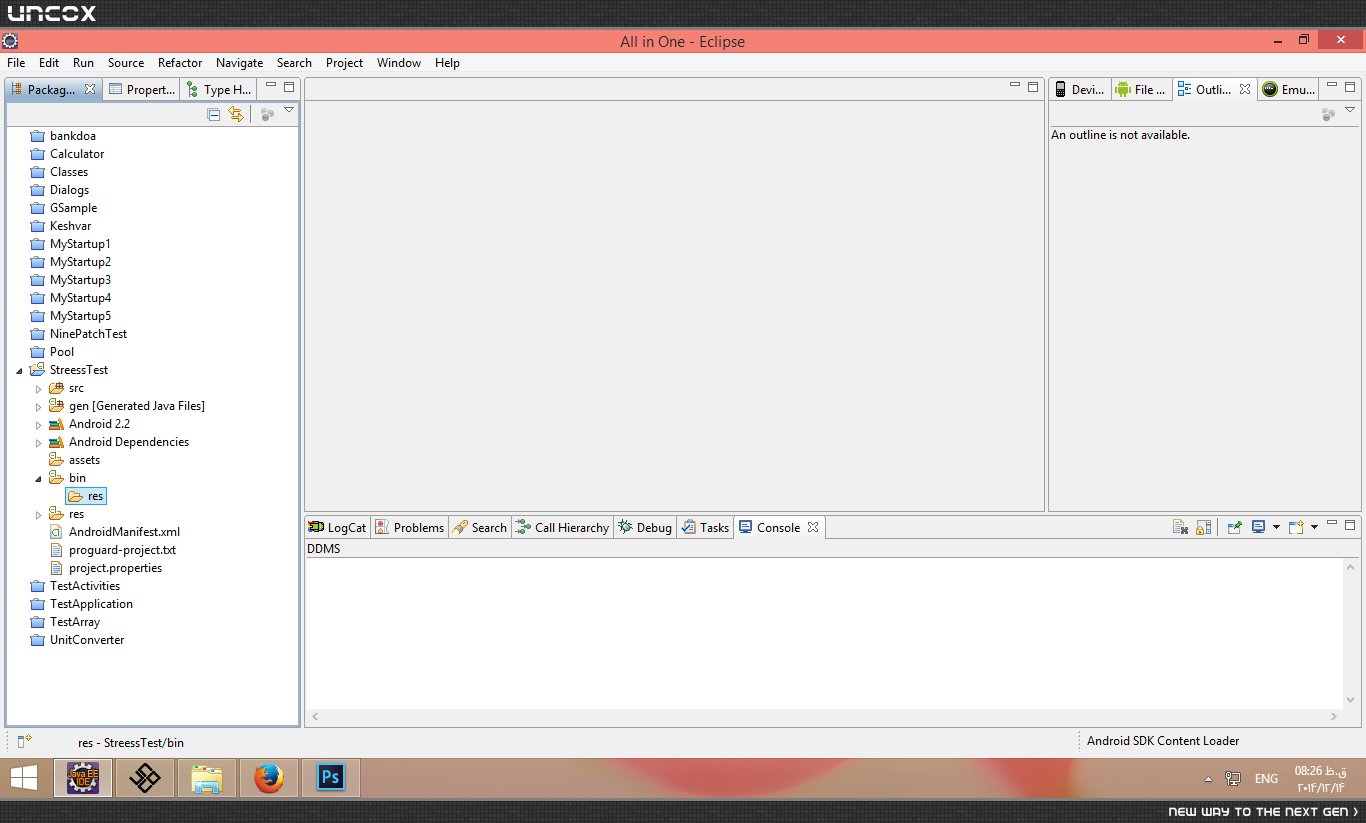Open the Project menu
1366x823 pixels.
344,63
